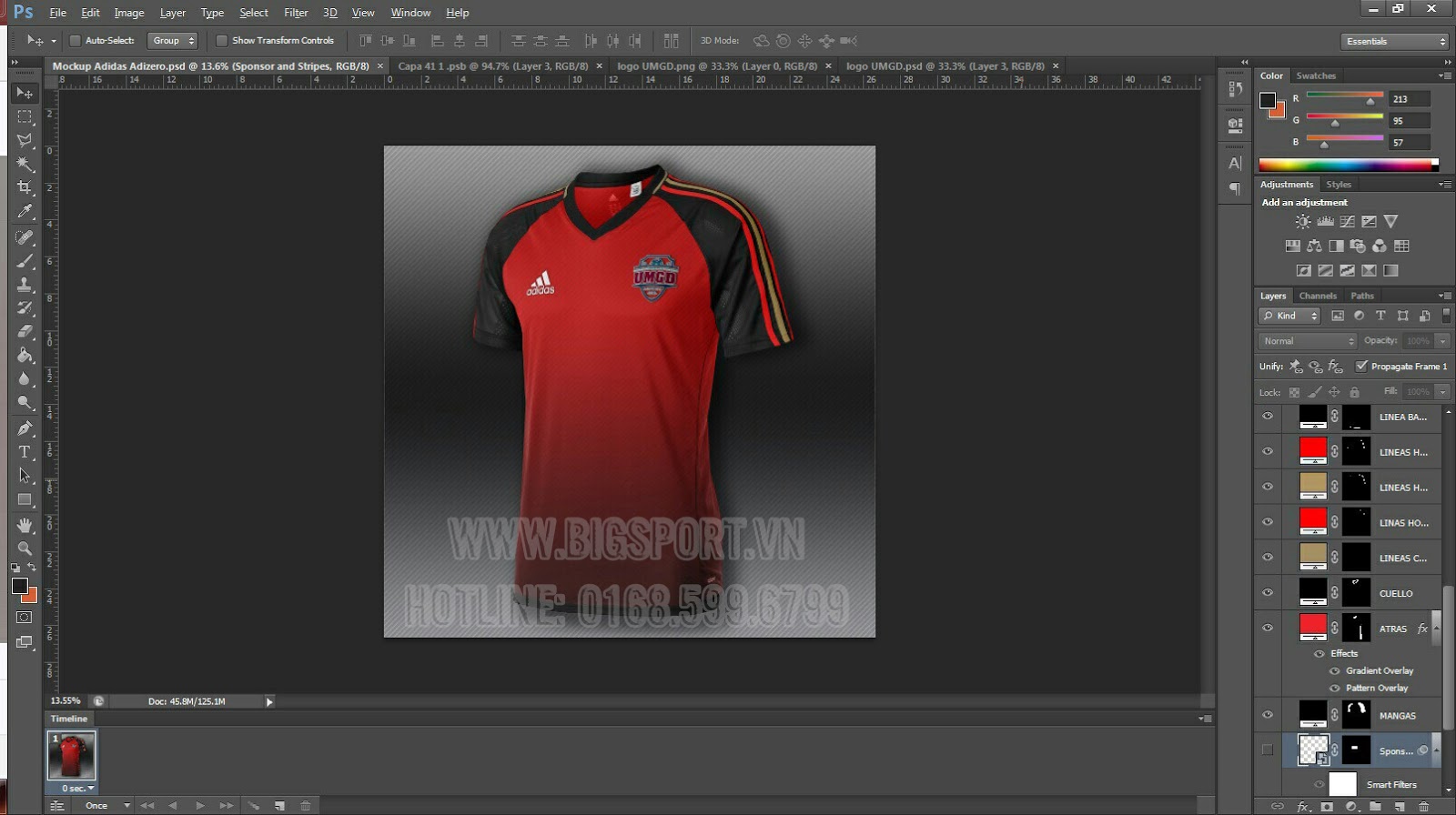The image size is (1456, 815).
Task: Click the G color value field
Action: tap(1410, 120)
